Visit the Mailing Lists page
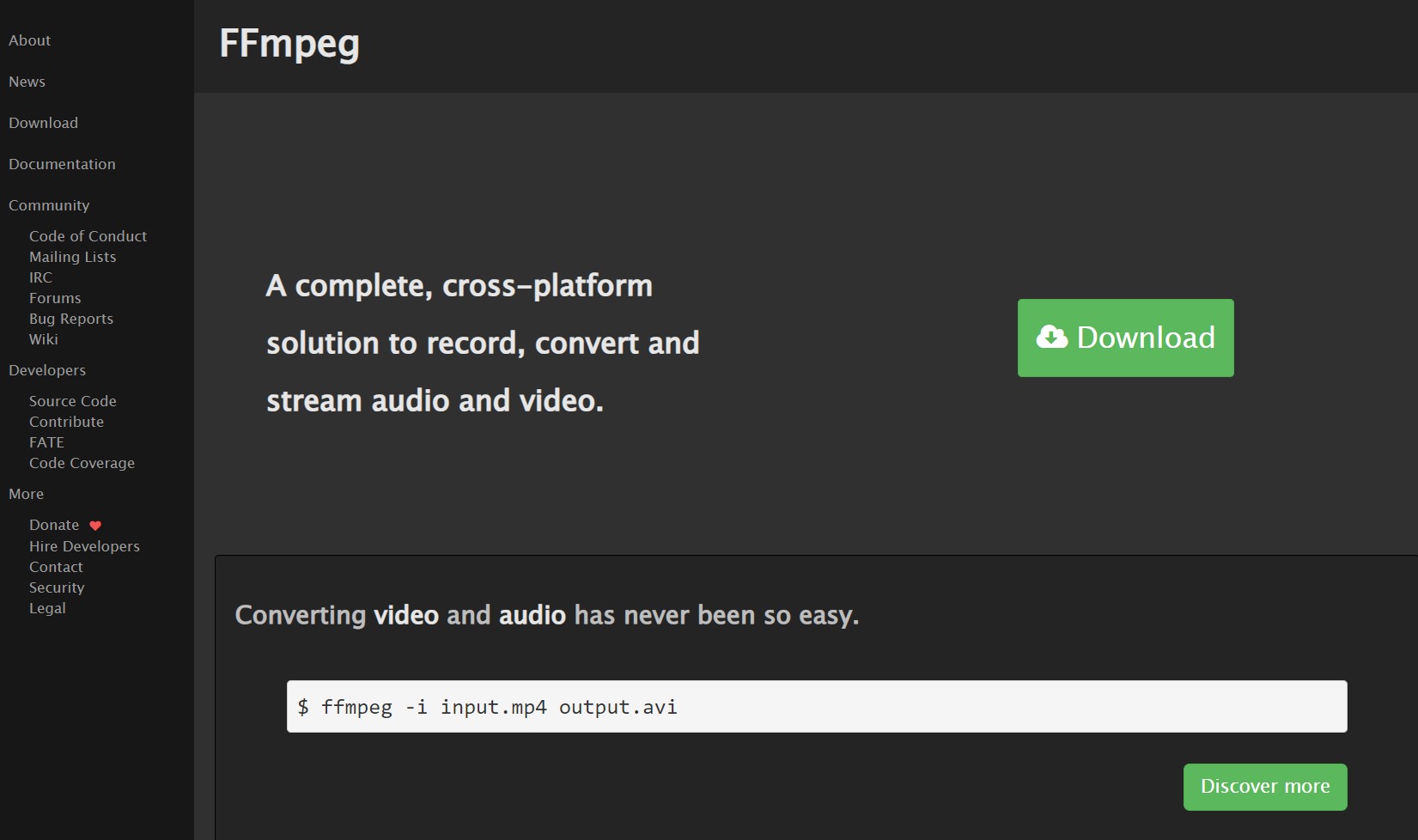Image resolution: width=1418 pixels, height=840 pixels. [72, 257]
